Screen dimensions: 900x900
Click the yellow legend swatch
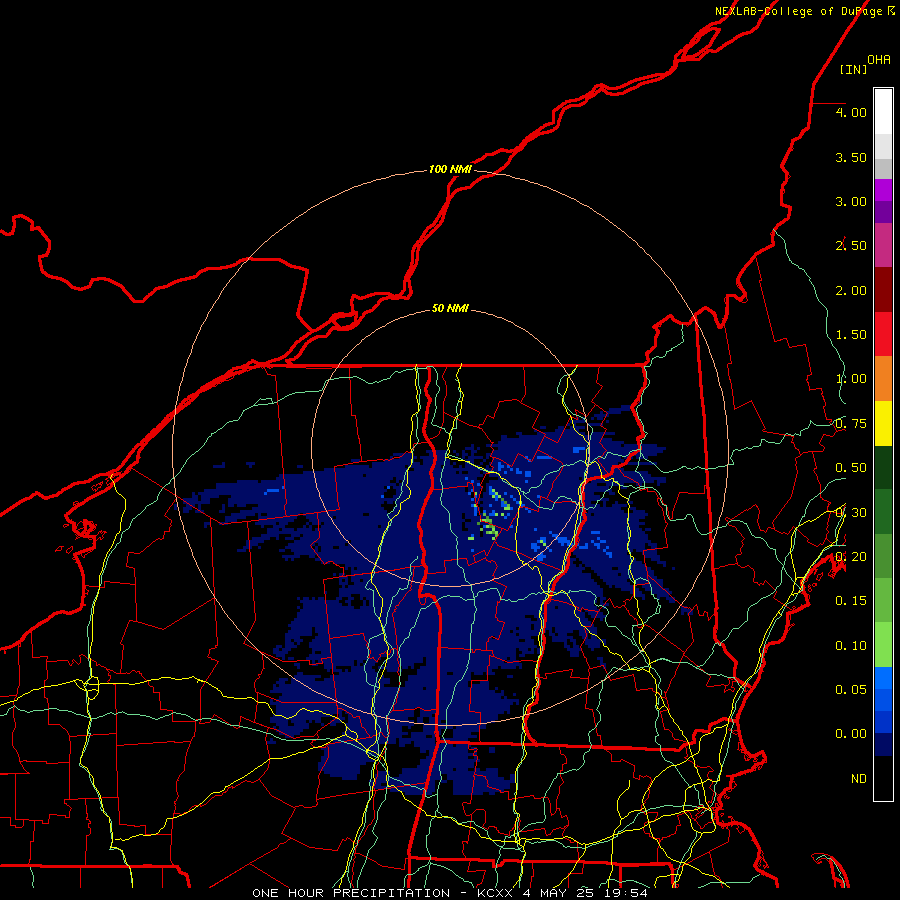[883, 423]
